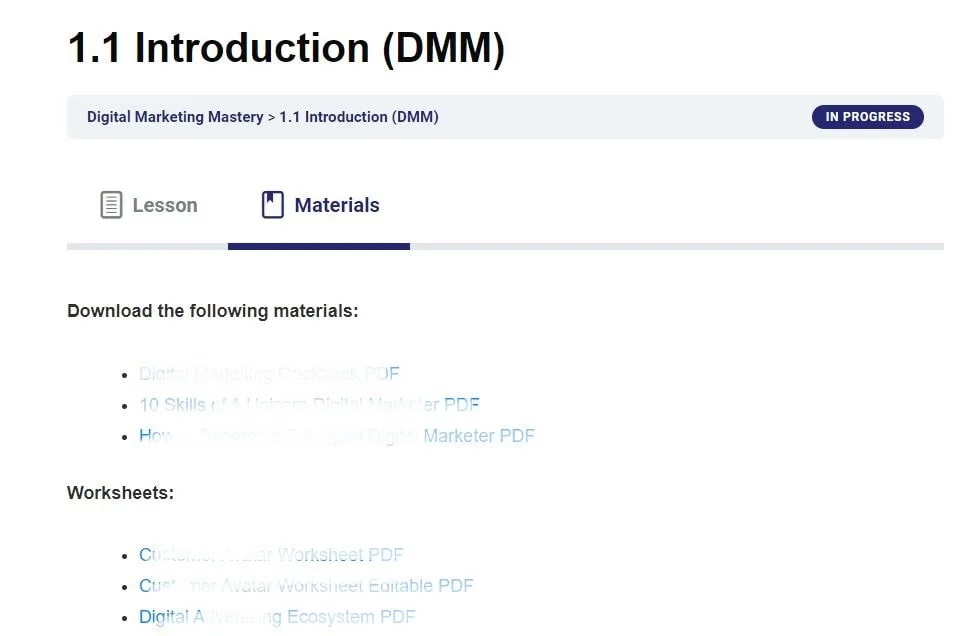Click the gray underline bar beneath Lesson tab

coord(147,246)
